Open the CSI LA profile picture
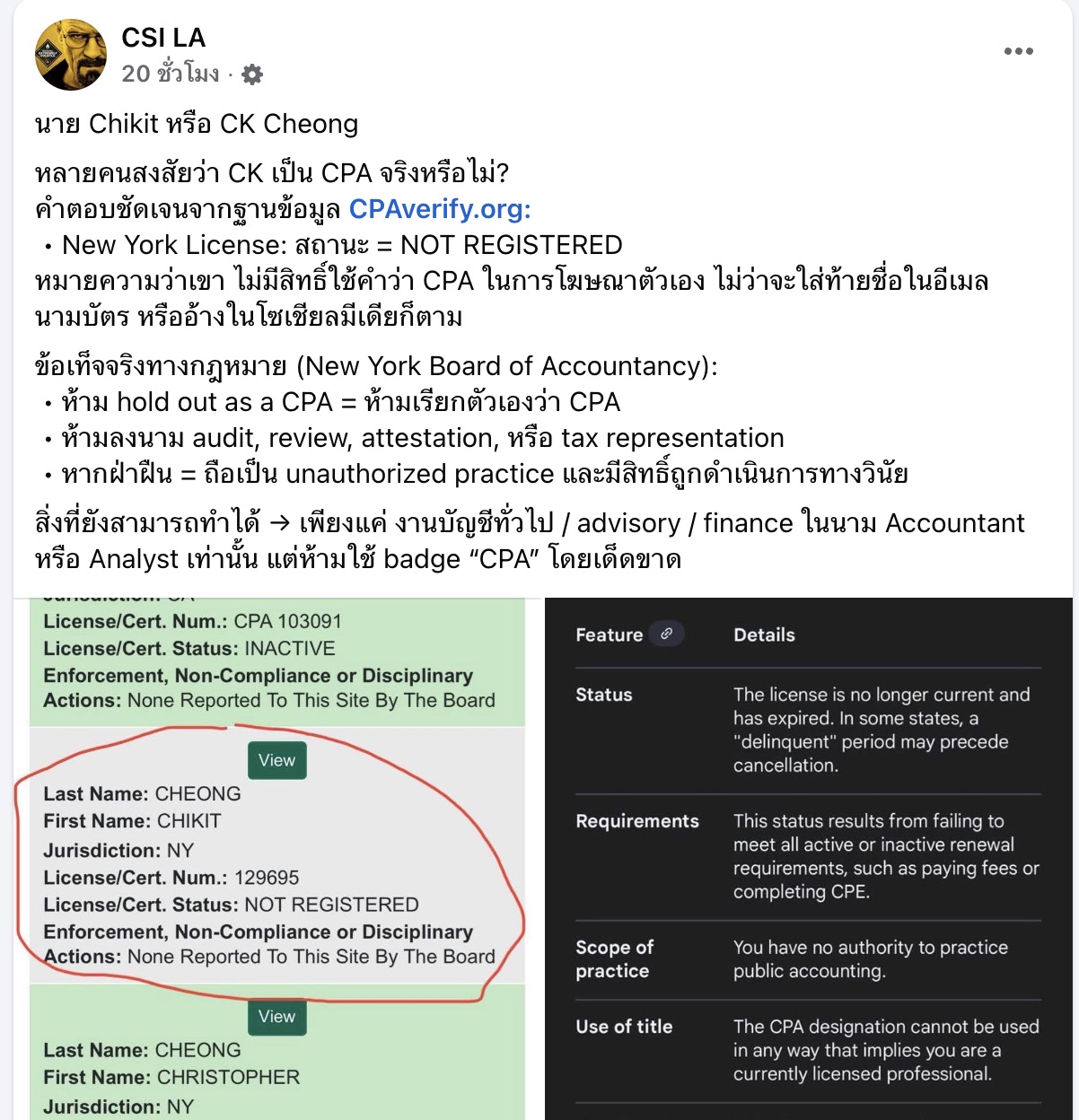 coord(70,55)
